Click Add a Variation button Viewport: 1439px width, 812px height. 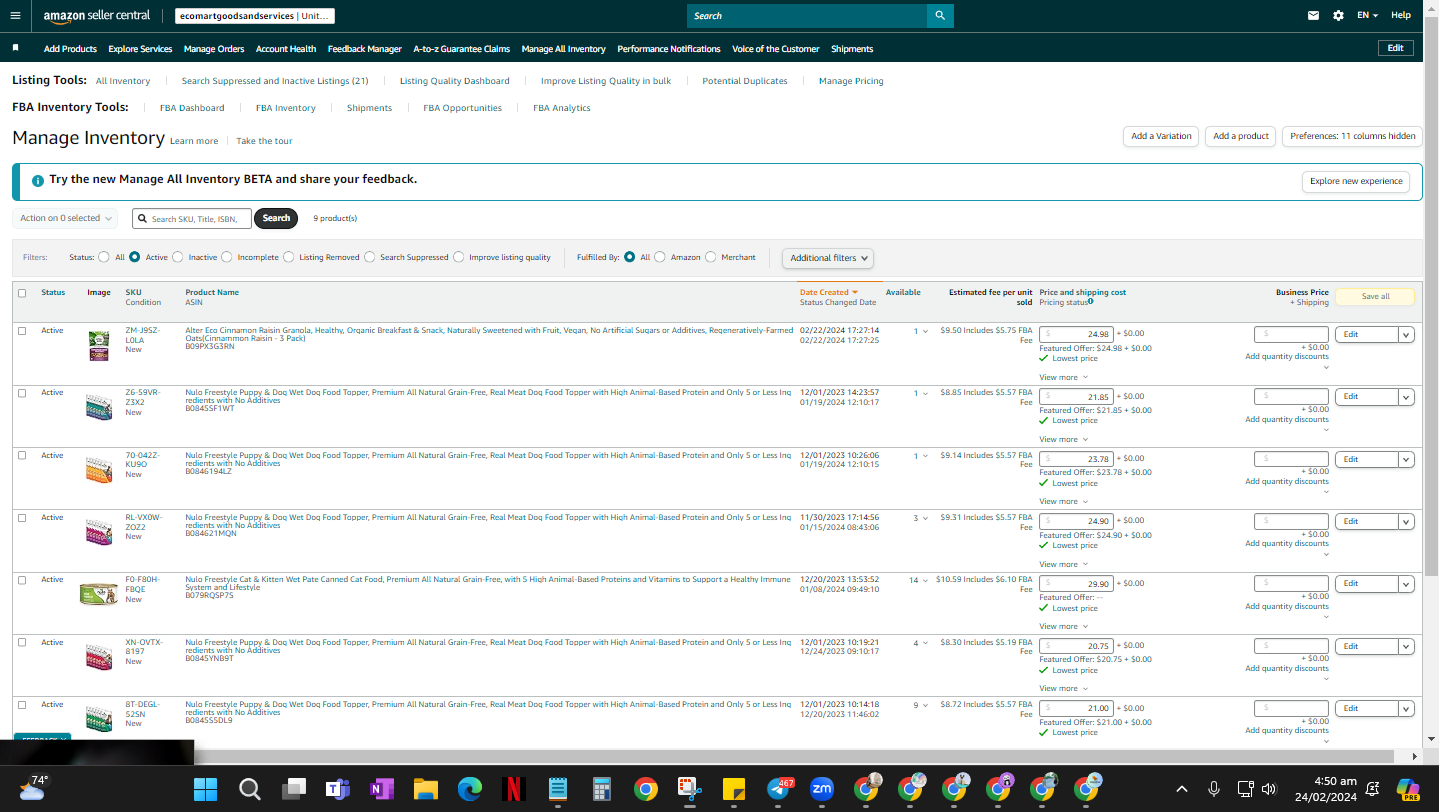tap(1161, 136)
